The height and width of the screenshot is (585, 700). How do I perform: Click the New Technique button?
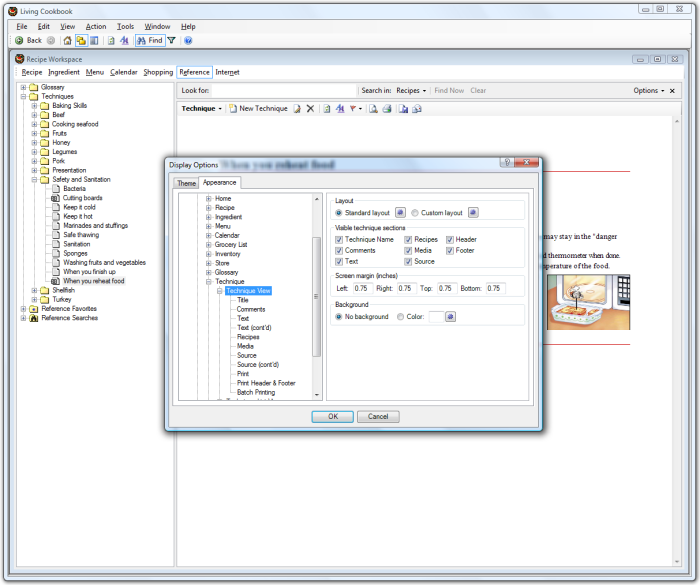pyautogui.click(x=258, y=109)
